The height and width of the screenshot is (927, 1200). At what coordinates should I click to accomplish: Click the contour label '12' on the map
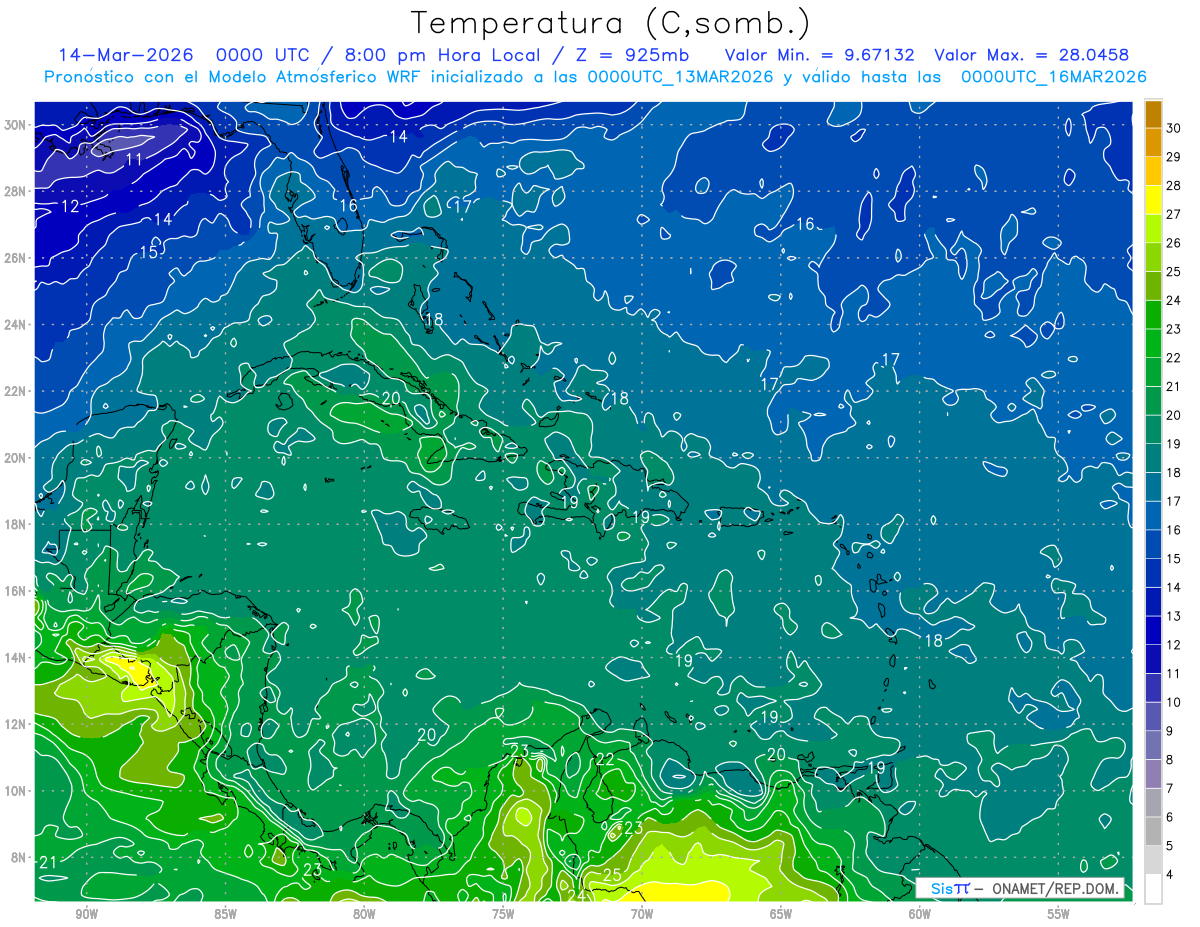pyautogui.click(x=70, y=206)
